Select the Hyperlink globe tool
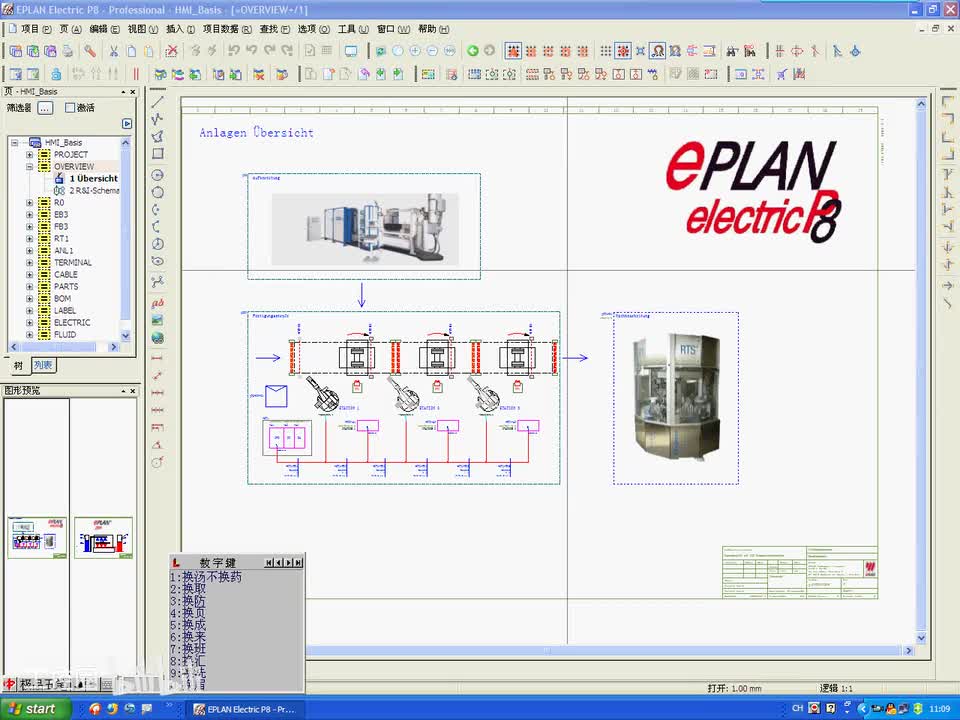Viewport: 960px width, 720px height. (158, 338)
